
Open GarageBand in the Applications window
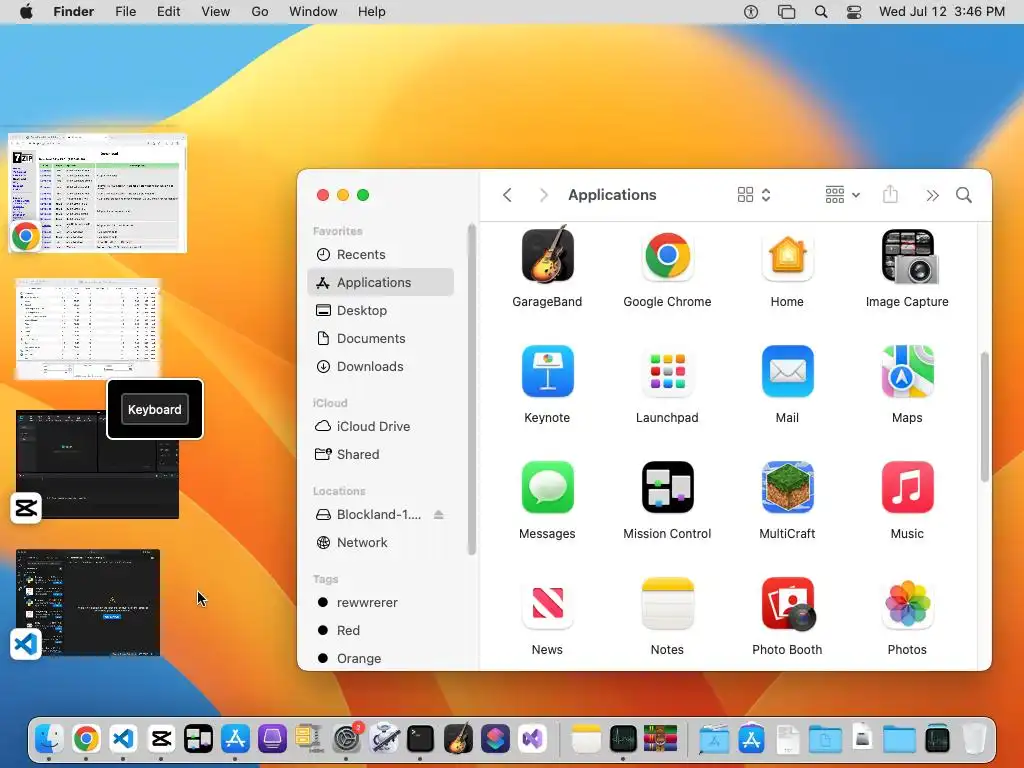point(547,255)
